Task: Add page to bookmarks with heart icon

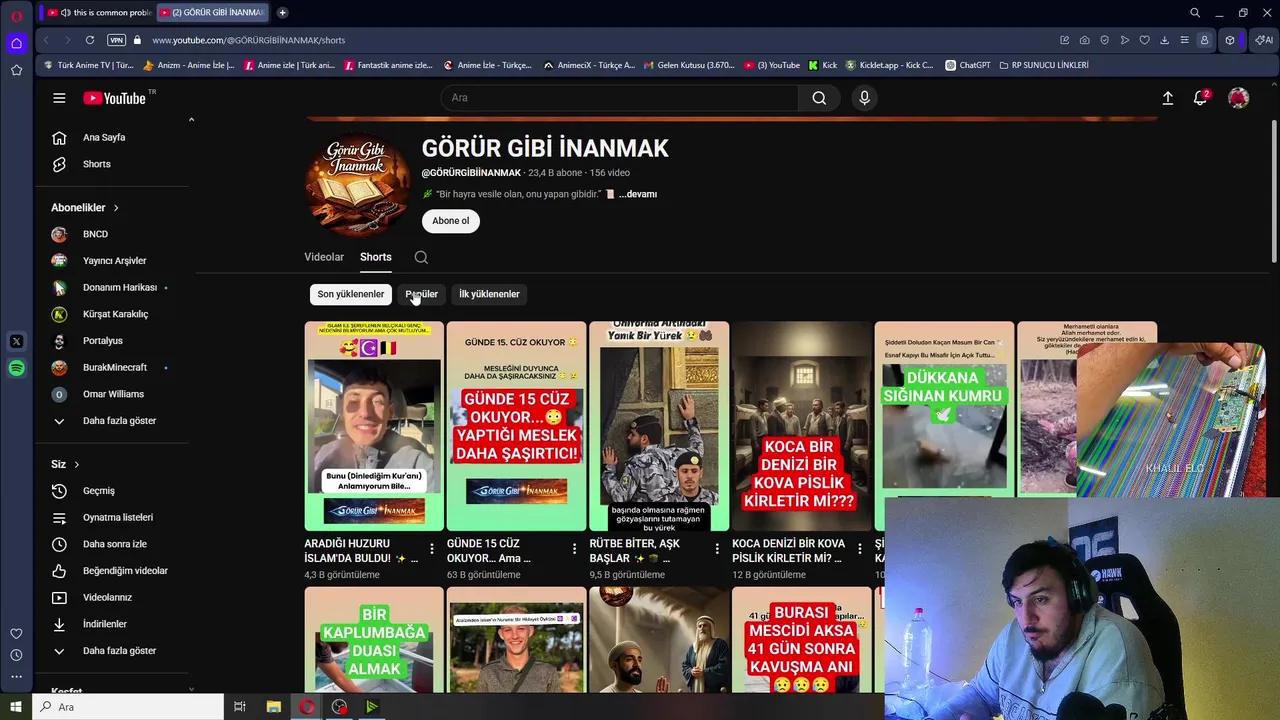Action: click(1145, 40)
